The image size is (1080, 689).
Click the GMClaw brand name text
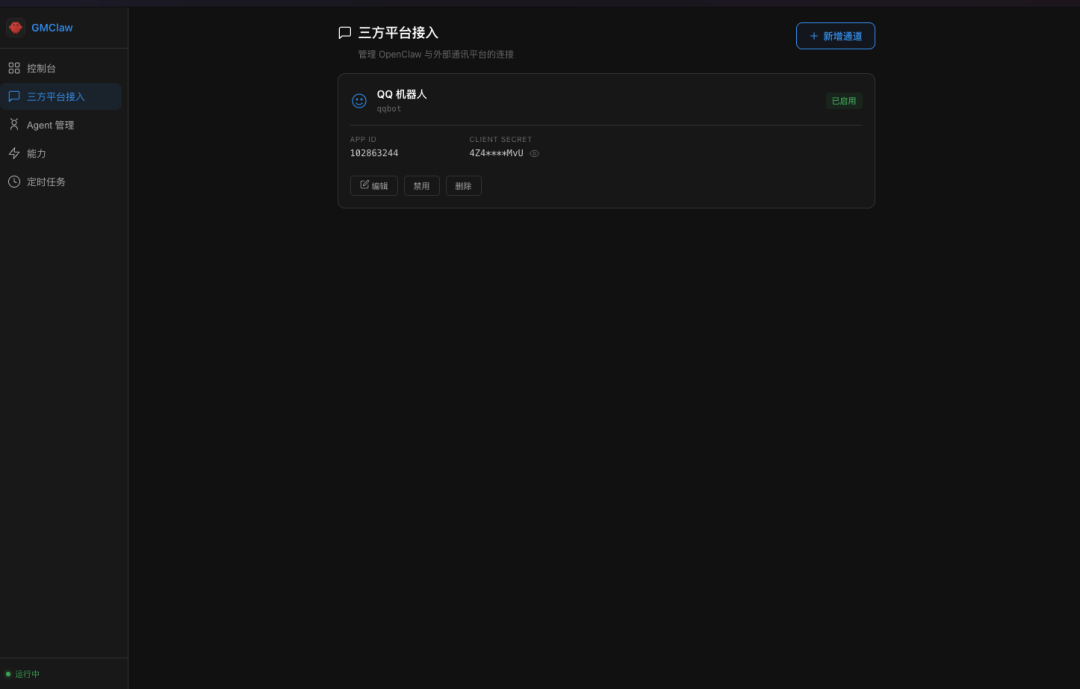(x=52, y=28)
